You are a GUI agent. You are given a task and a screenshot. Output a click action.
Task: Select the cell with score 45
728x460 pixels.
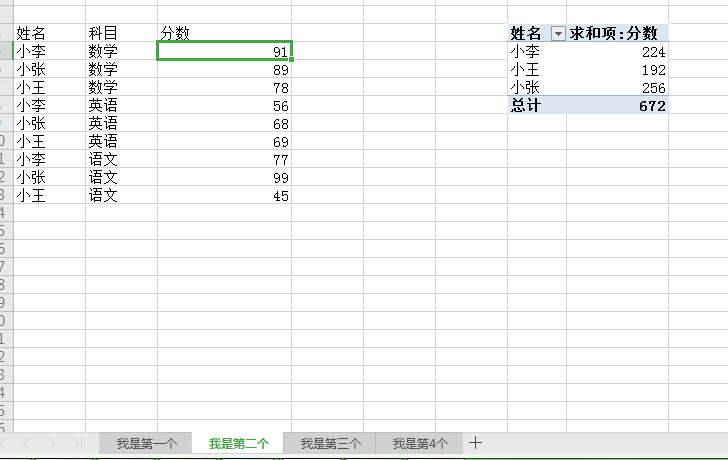[225, 195]
